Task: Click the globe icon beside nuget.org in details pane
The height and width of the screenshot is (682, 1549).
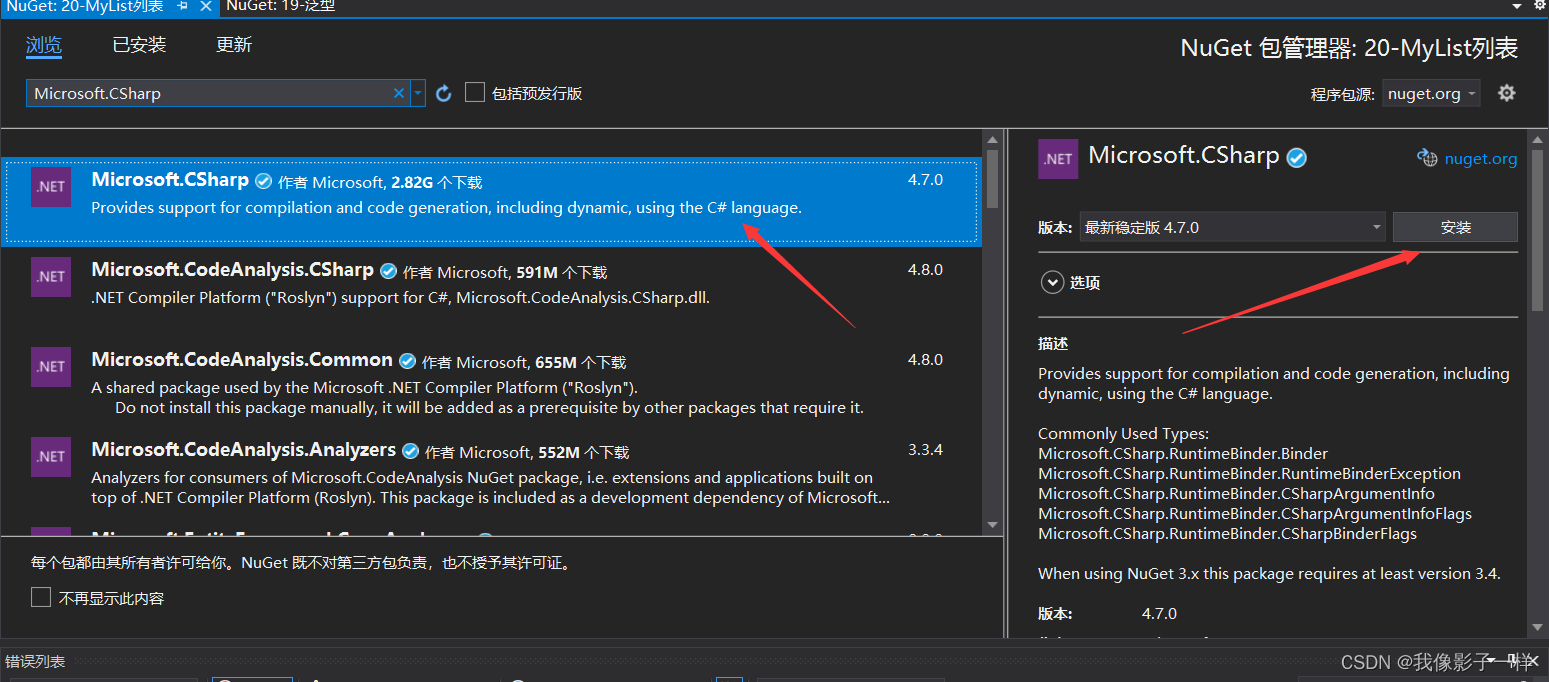Action: tap(1427, 157)
